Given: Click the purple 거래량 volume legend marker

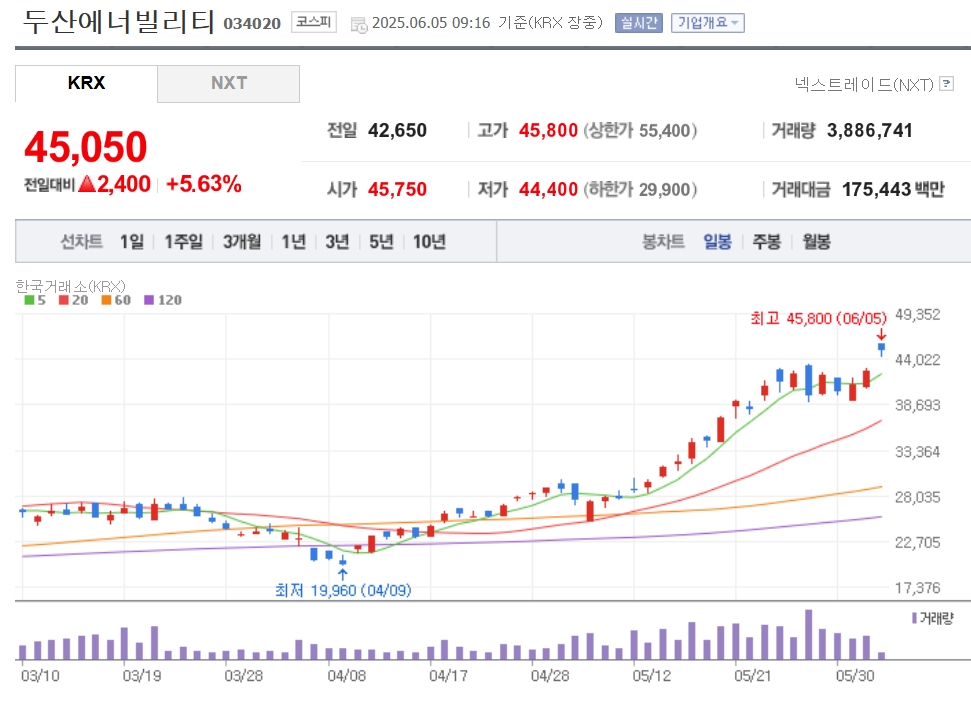Looking at the screenshot, I should point(914,618).
